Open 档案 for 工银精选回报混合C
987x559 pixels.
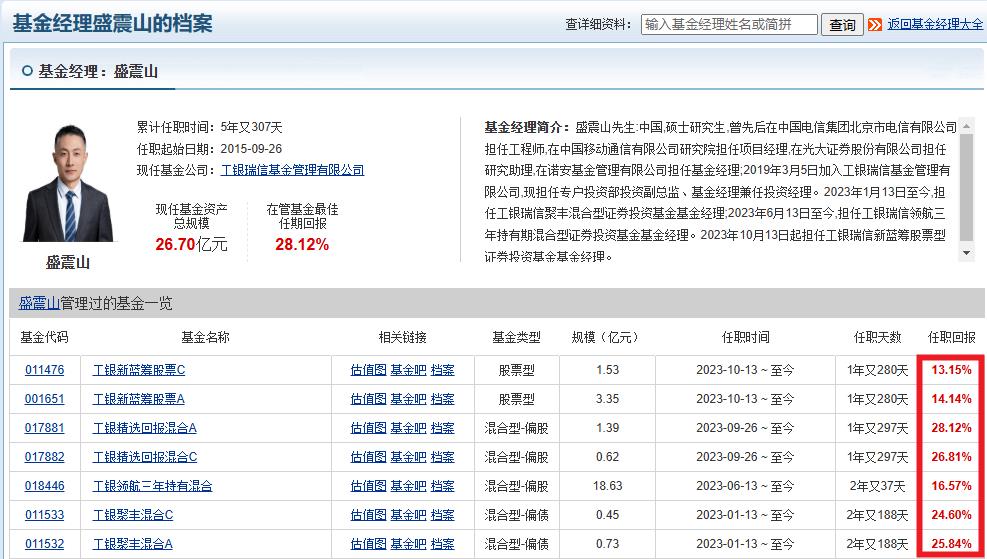coord(443,457)
